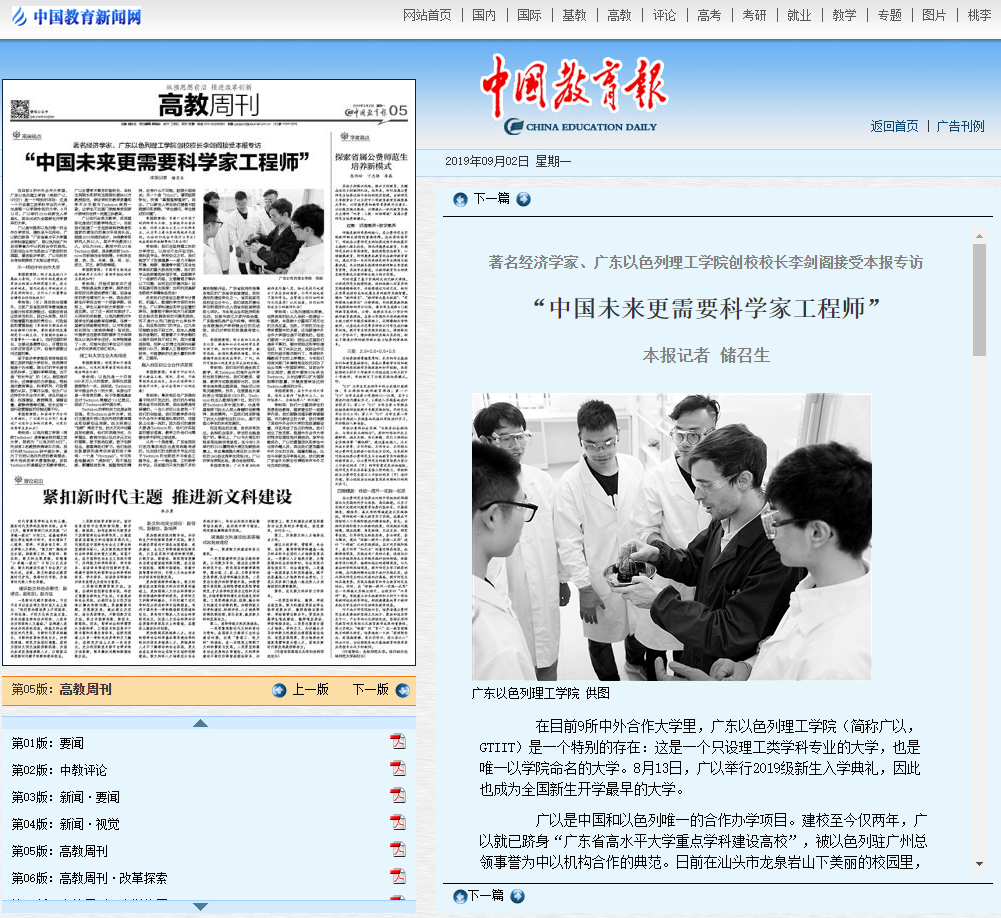Click the round arrow icon after 下一版
This screenshot has height=918, width=1001.
(402, 690)
